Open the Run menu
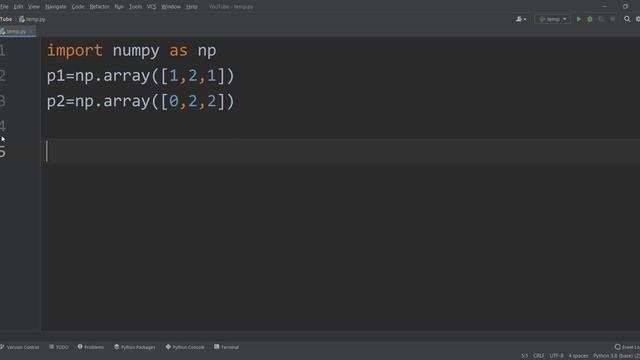This screenshot has width=640, height=360. pyautogui.click(x=119, y=7)
